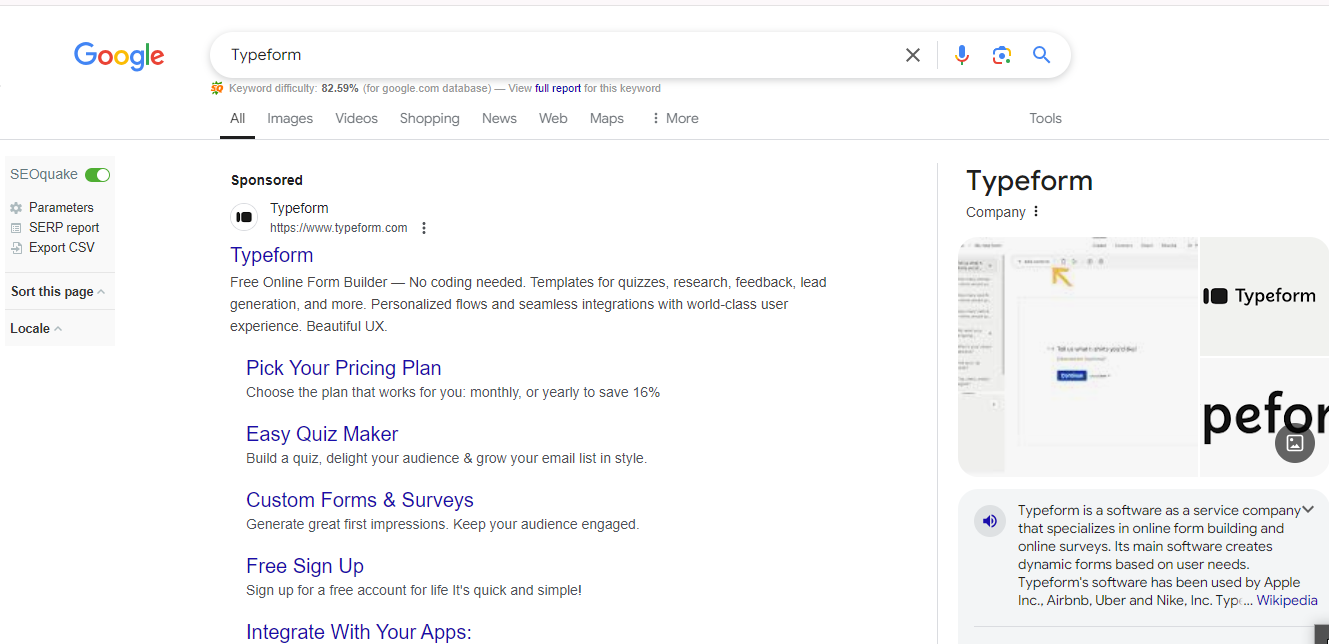Click the blue magnifier search icon
Image resolution: width=1329 pixels, height=644 pixels.
(1041, 55)
